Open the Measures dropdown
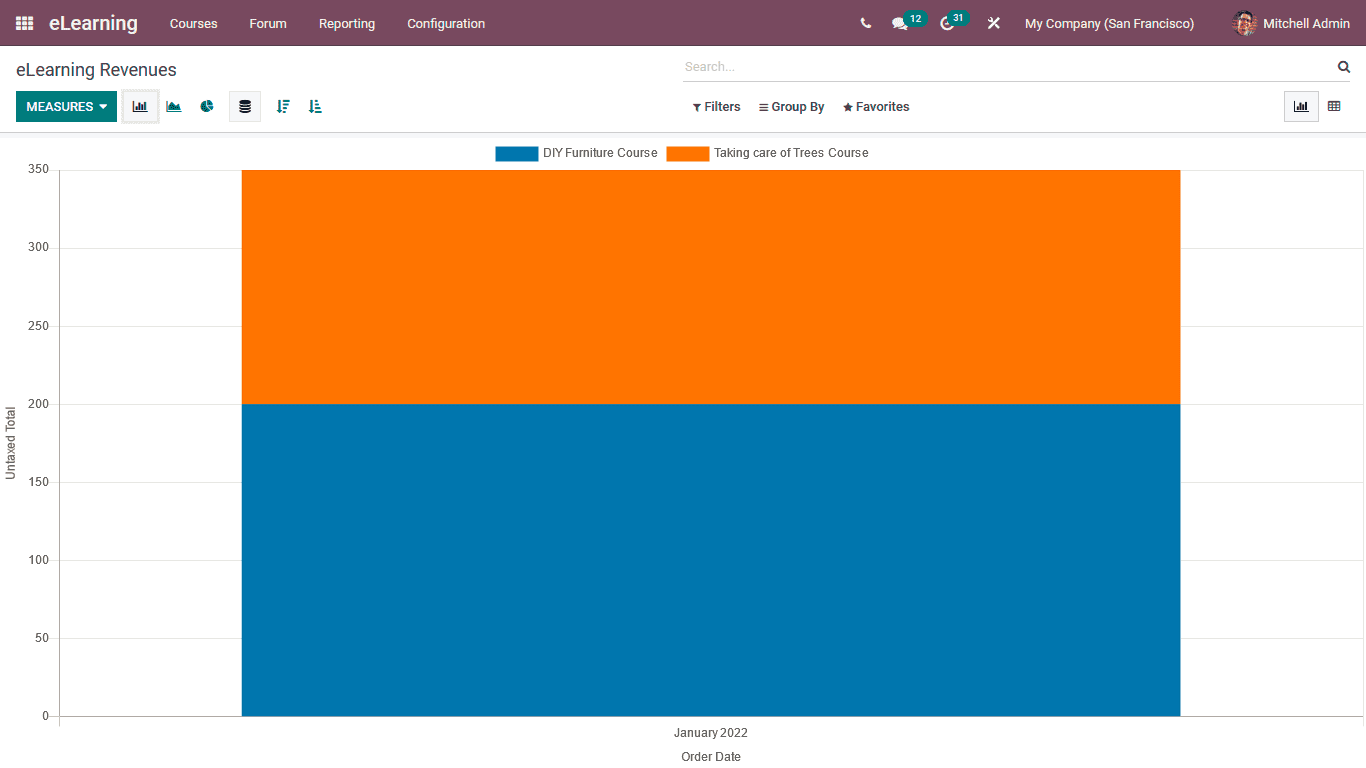Screen dimensions: 1366x768 pos(66,106)
